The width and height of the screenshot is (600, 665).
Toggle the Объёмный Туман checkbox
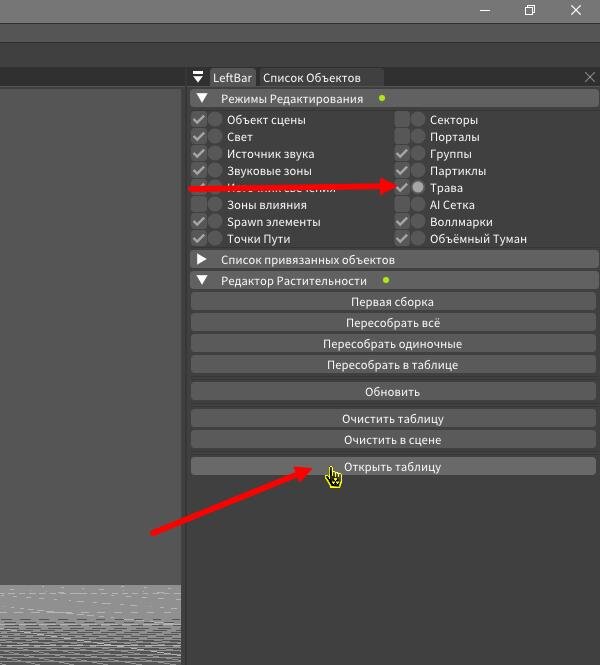402,238
